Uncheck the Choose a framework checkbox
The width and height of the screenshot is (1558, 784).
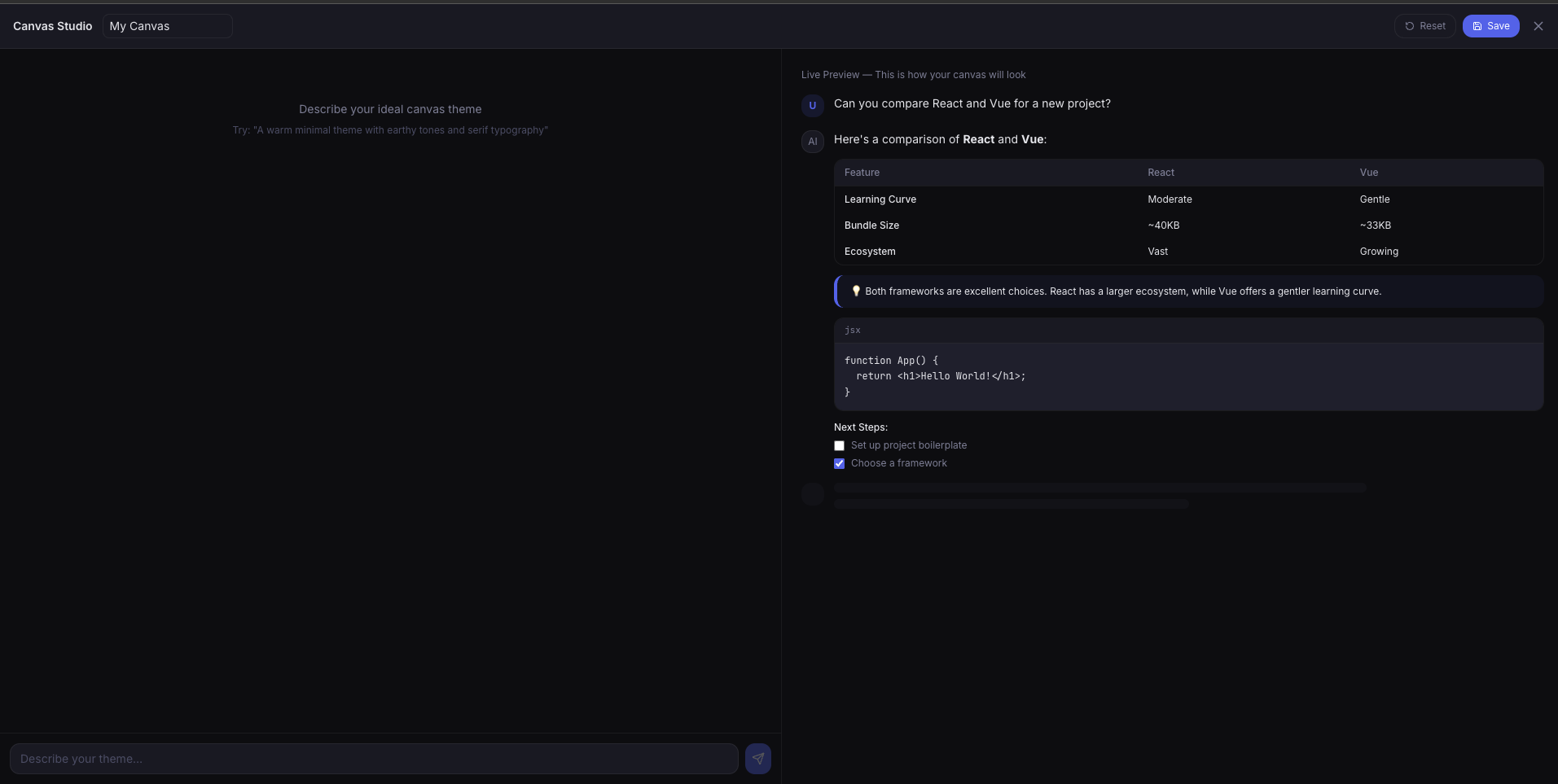839,463
